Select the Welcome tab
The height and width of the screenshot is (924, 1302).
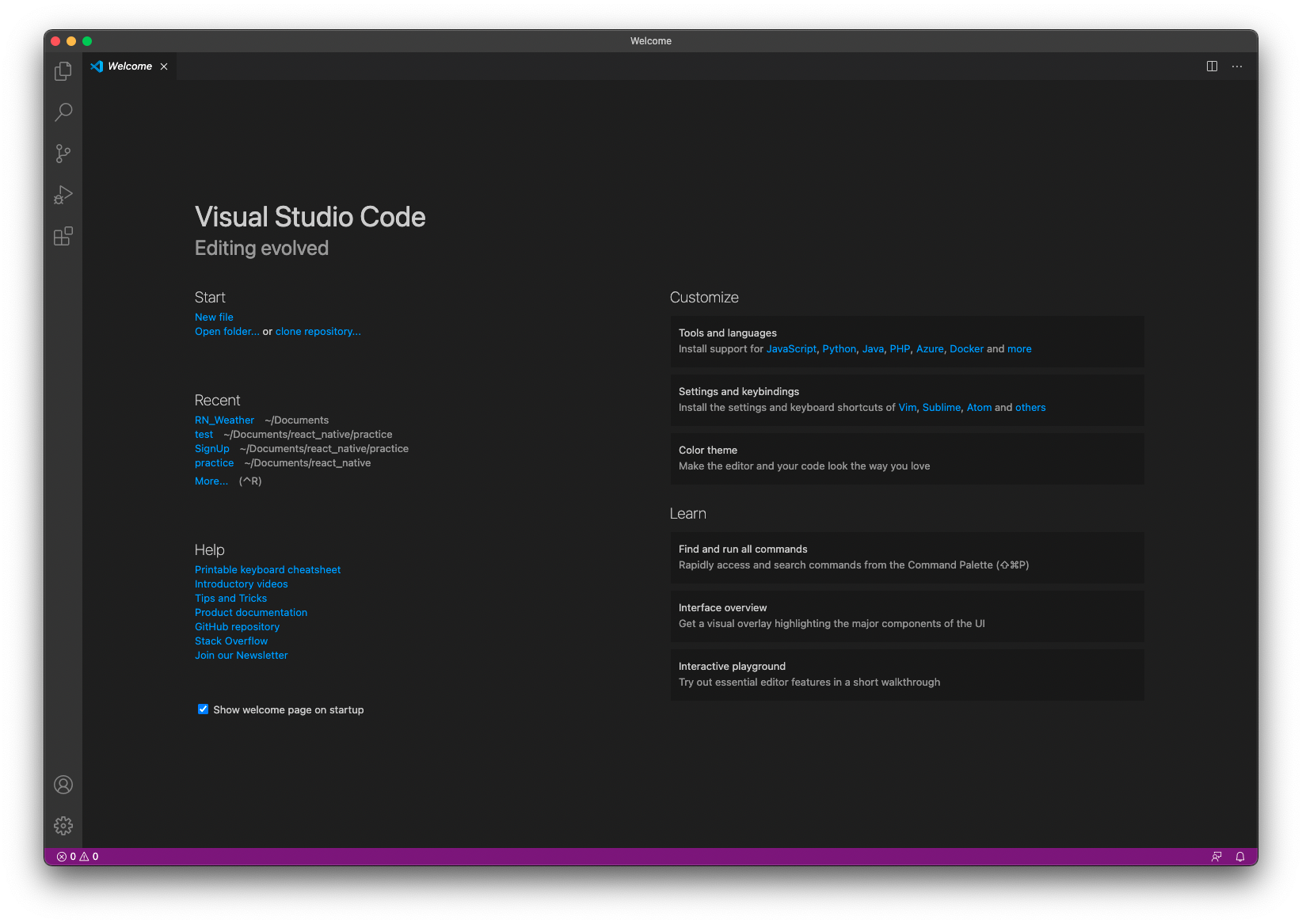pyautogui.click(x=130, y=67)
